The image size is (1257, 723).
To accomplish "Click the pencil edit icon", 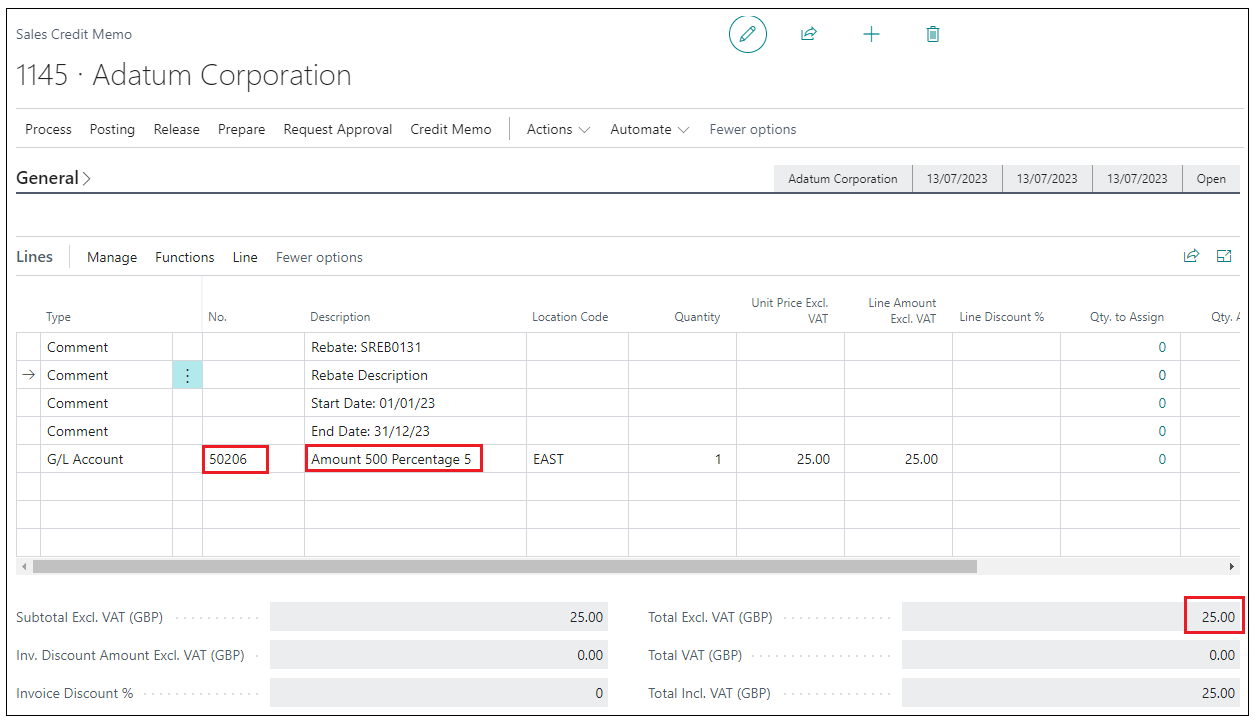I will tap(747, 35).
